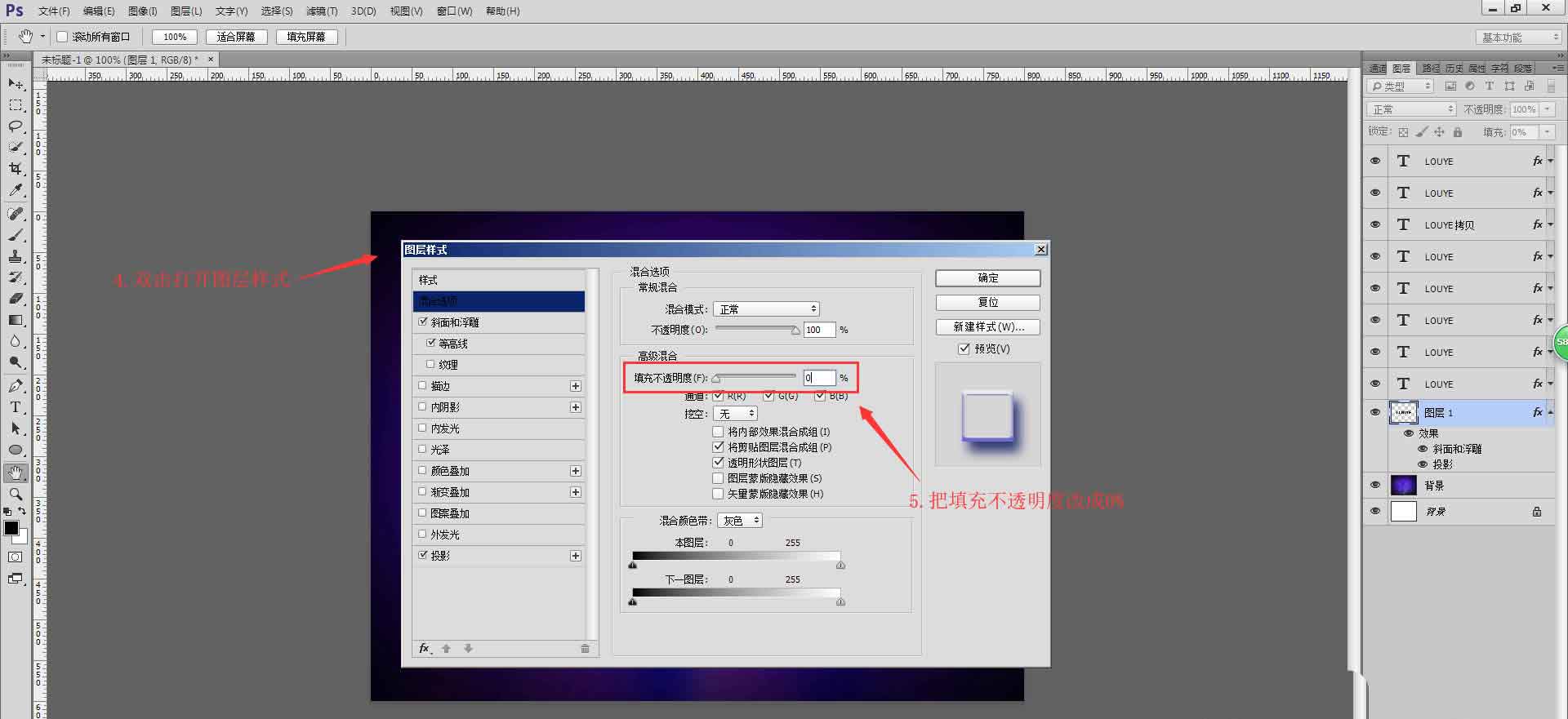Open the Layers panel 填充 fill arrow
The height and width of the screenshot is (719, 1568).
1548,132
